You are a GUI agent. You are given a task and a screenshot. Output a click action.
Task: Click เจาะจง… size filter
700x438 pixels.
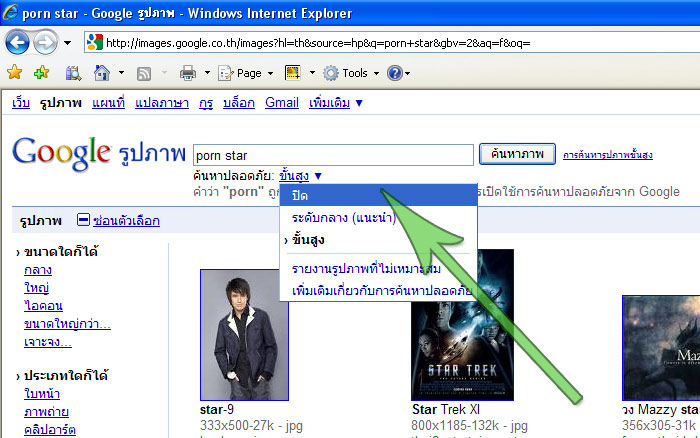click(48, 342)
